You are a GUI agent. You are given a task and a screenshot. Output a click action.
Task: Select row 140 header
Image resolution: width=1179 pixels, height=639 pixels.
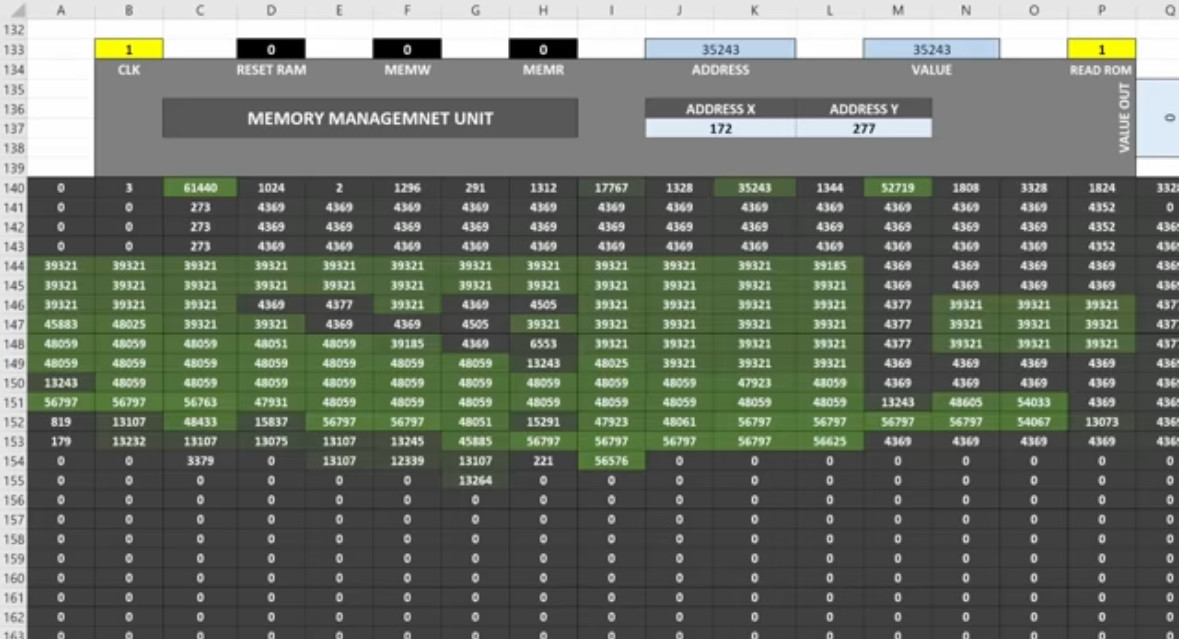coord(13,188)
